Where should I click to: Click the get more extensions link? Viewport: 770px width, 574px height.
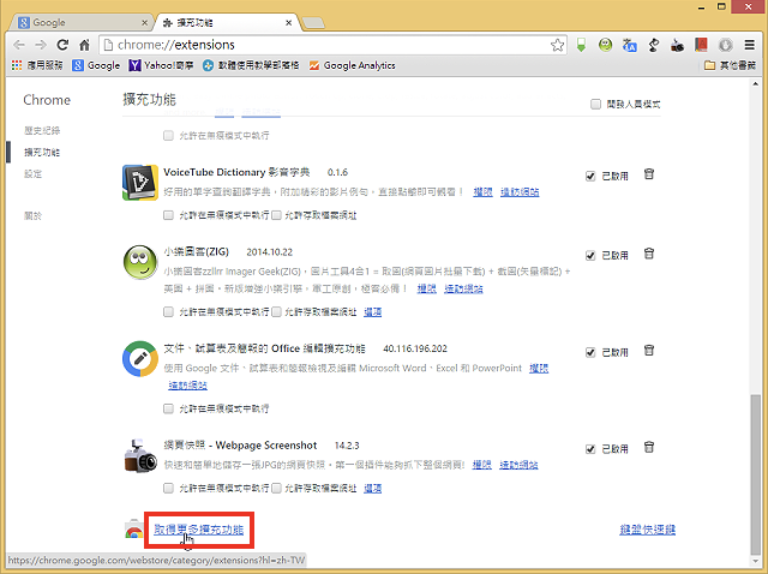pyautogui.click(x=198, y=529)
